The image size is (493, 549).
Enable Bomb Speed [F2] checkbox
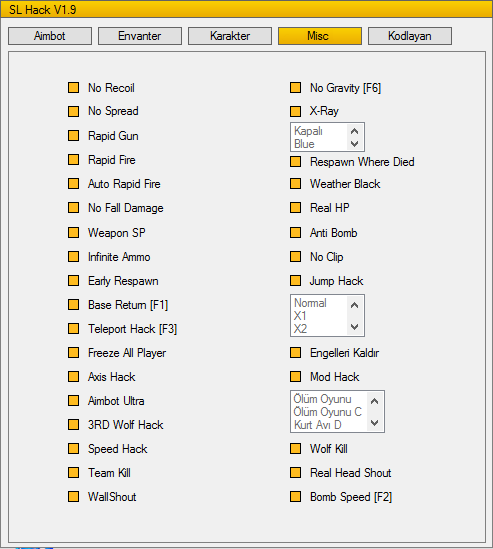(295, 496)
